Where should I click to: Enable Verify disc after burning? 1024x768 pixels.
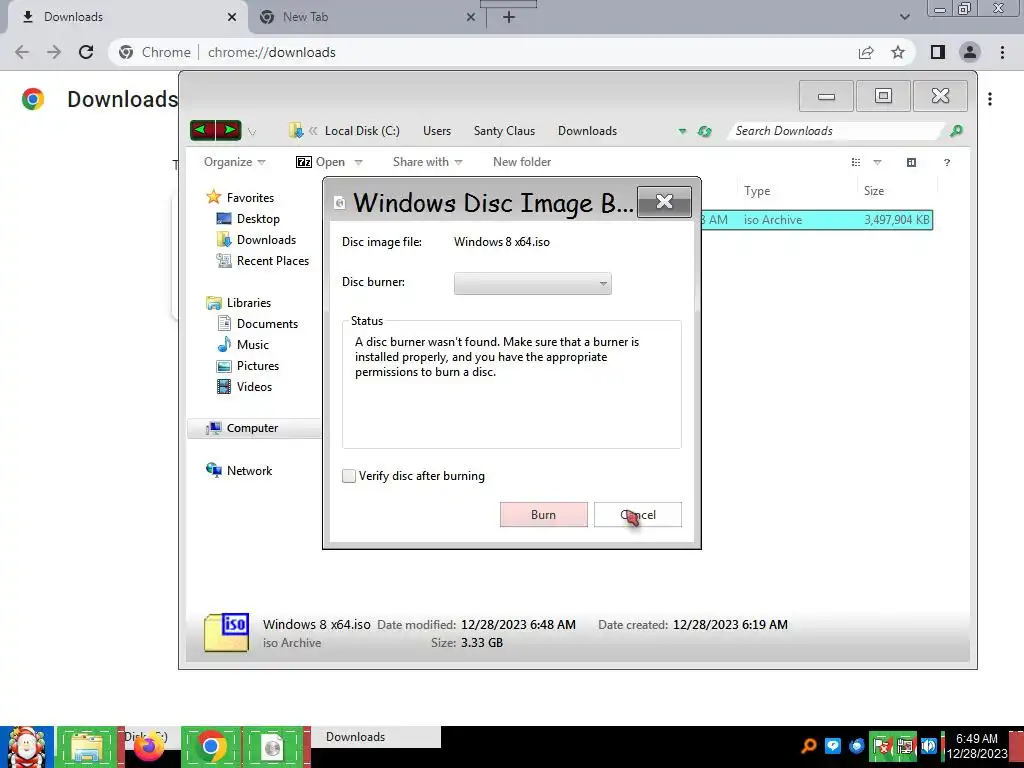(349, 476)
